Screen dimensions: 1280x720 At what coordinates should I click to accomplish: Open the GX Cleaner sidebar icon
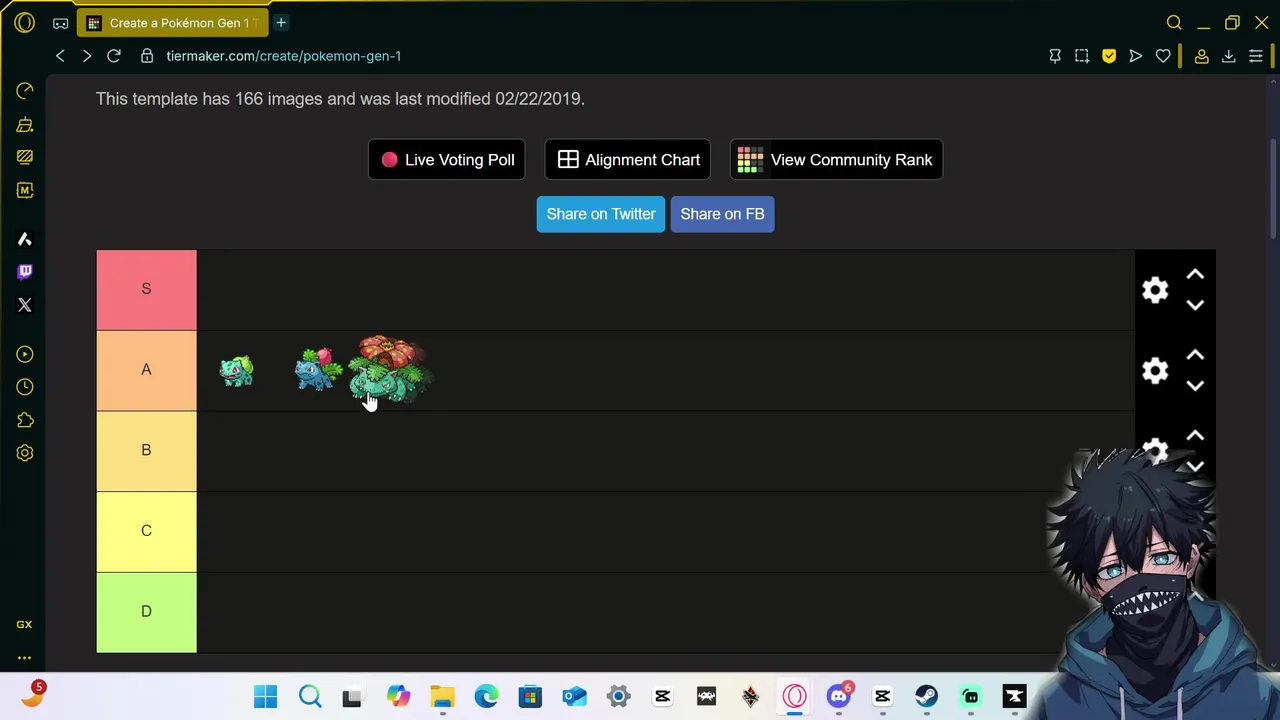pos(25,125)
